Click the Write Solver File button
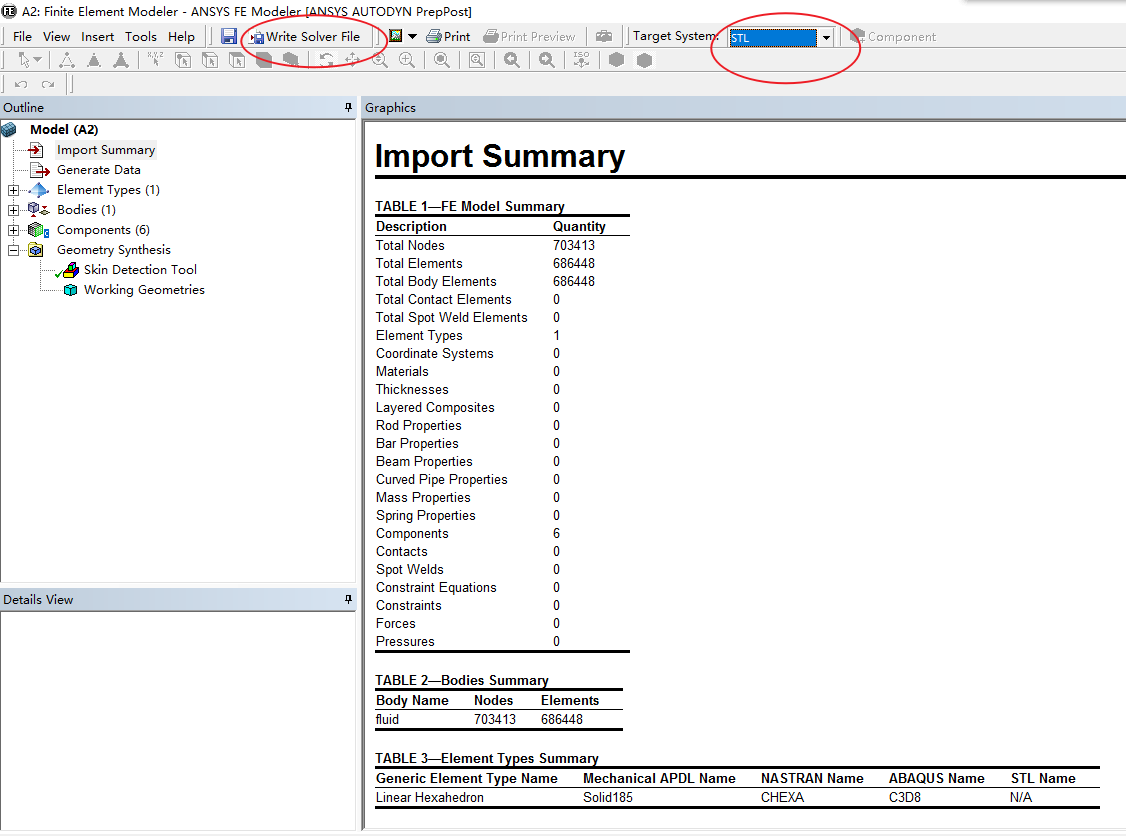Screen dimensions: 1126x836 pyautogui.click(x=305, y=37)
